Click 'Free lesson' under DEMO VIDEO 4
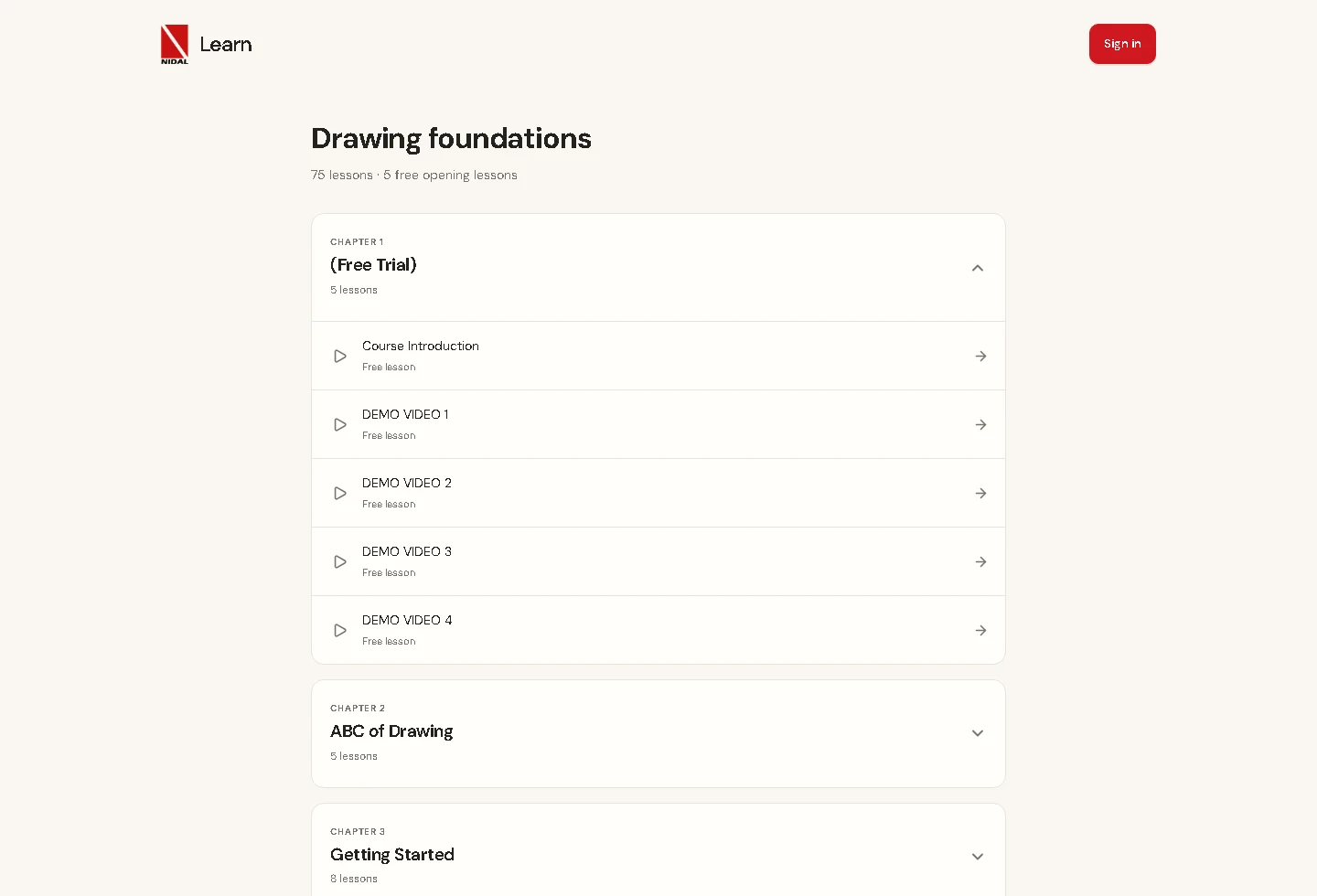The height and width of the screenshot is (896, 1317). tap(389, 642)
